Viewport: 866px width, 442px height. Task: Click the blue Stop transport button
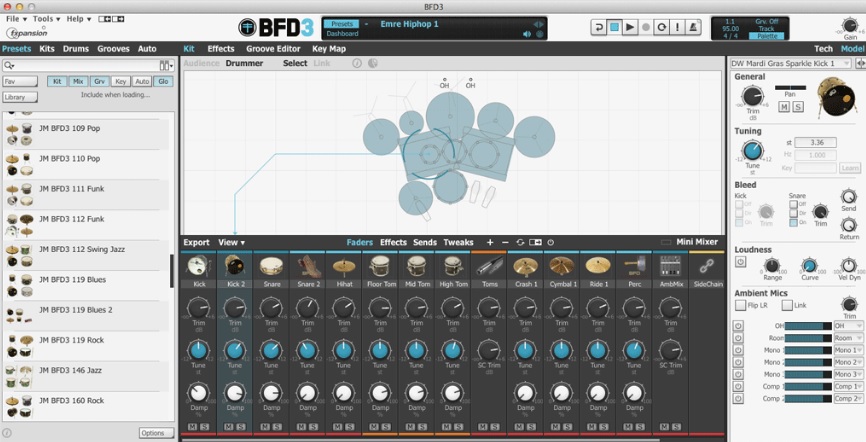click(x=614, y=27)
